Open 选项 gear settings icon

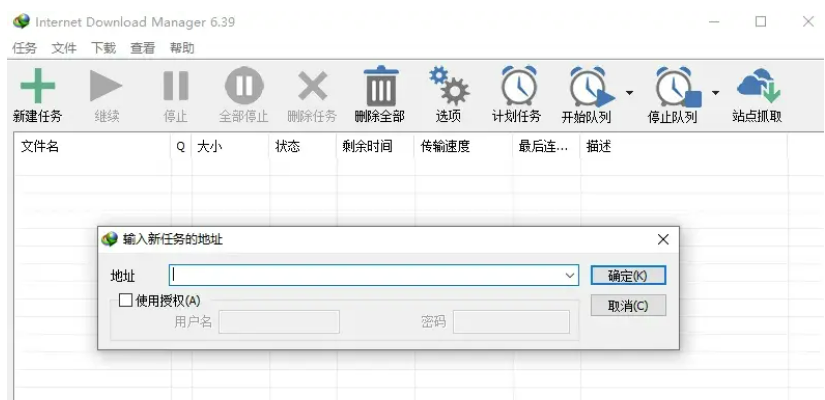point(448,86)
